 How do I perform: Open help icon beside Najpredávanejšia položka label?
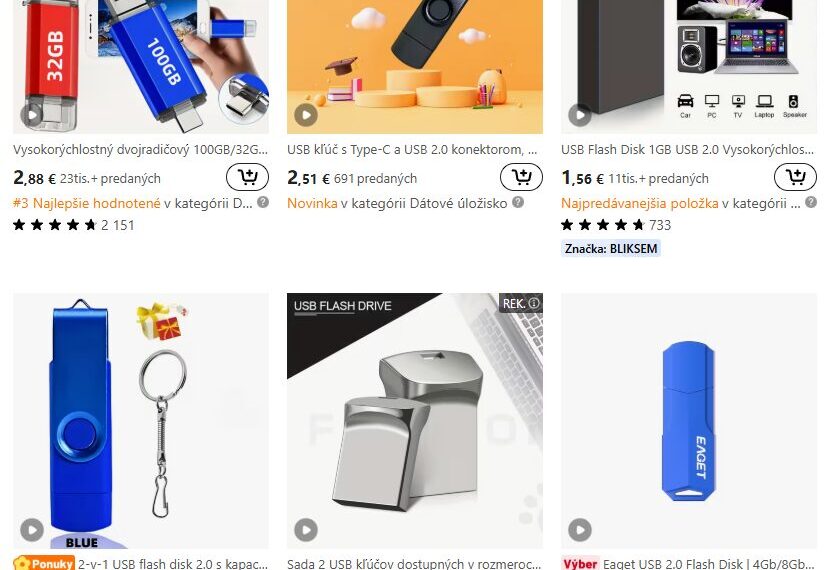tap(811, 202)
